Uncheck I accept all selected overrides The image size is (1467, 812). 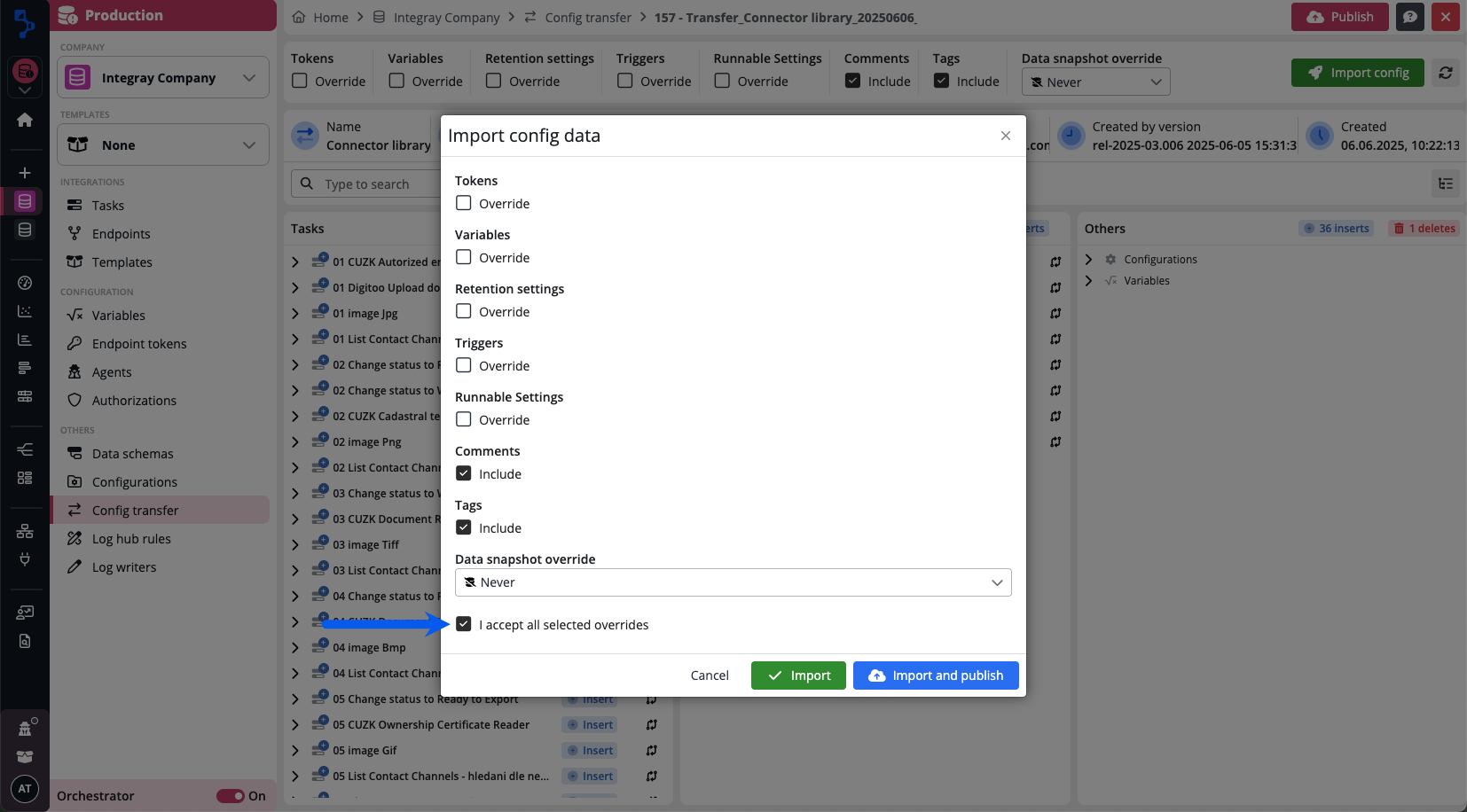coord(464,624)
